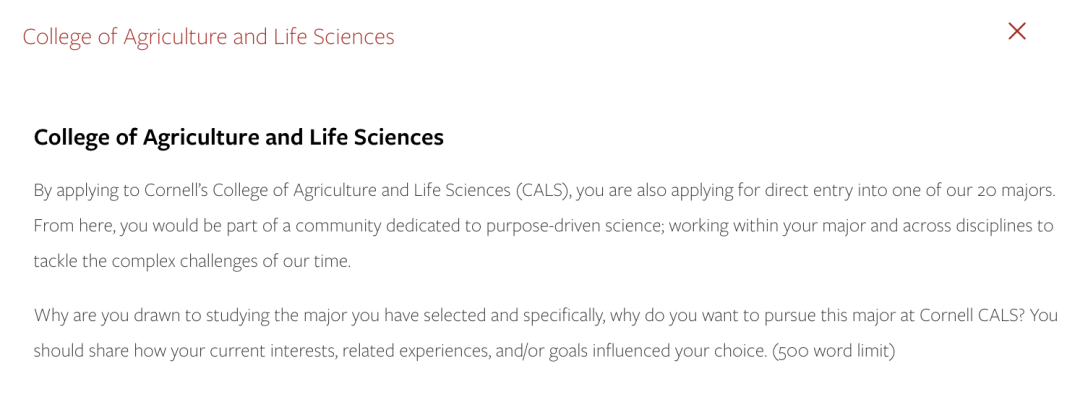
Task: Click the phrase "Why are you drawn"
Action: (92, 316)
